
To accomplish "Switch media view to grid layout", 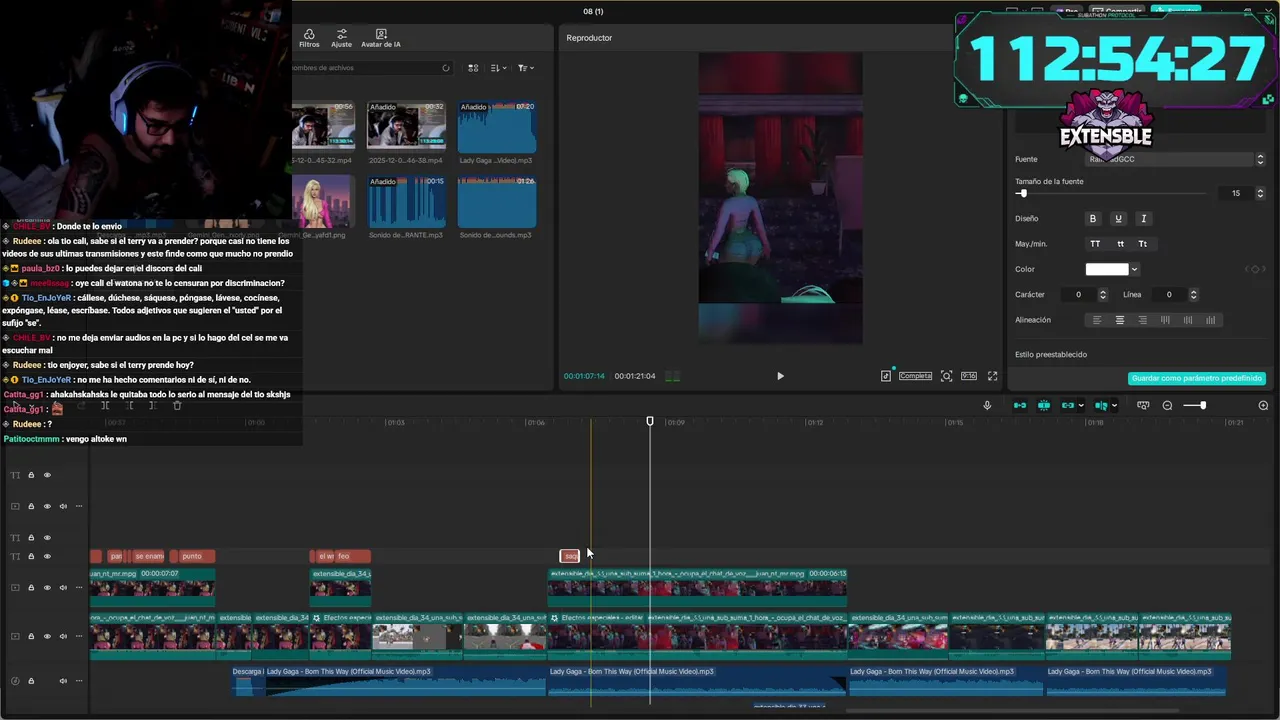I will [473, 68].
